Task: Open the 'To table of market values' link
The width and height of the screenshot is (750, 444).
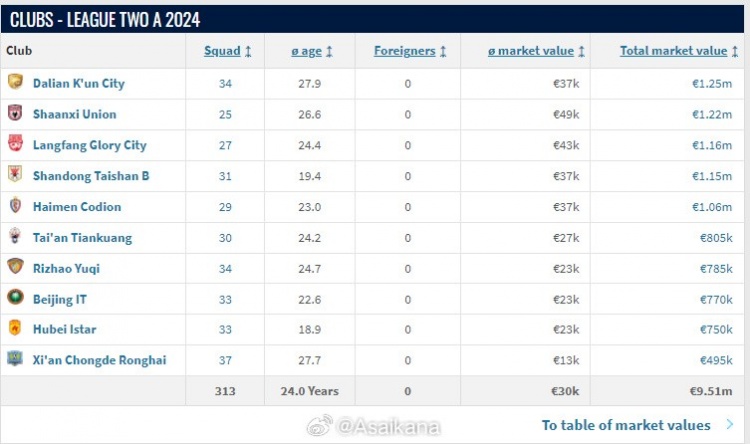Action: [626, 425]
